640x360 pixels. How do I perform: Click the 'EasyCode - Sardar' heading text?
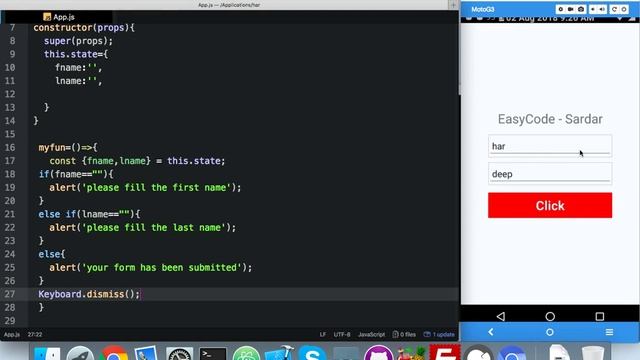pos(550,119)
